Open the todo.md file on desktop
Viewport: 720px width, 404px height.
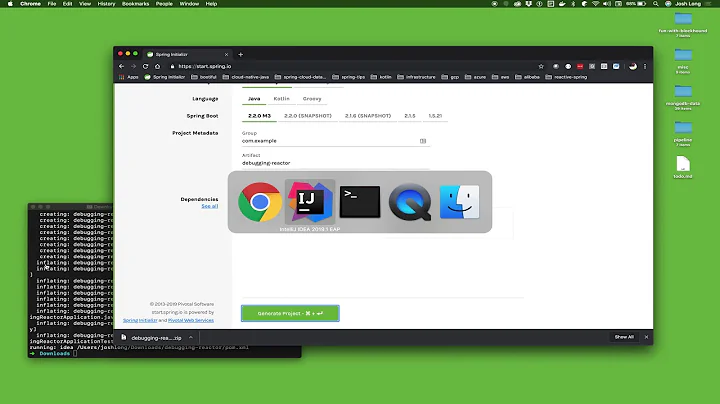[684, 167]
